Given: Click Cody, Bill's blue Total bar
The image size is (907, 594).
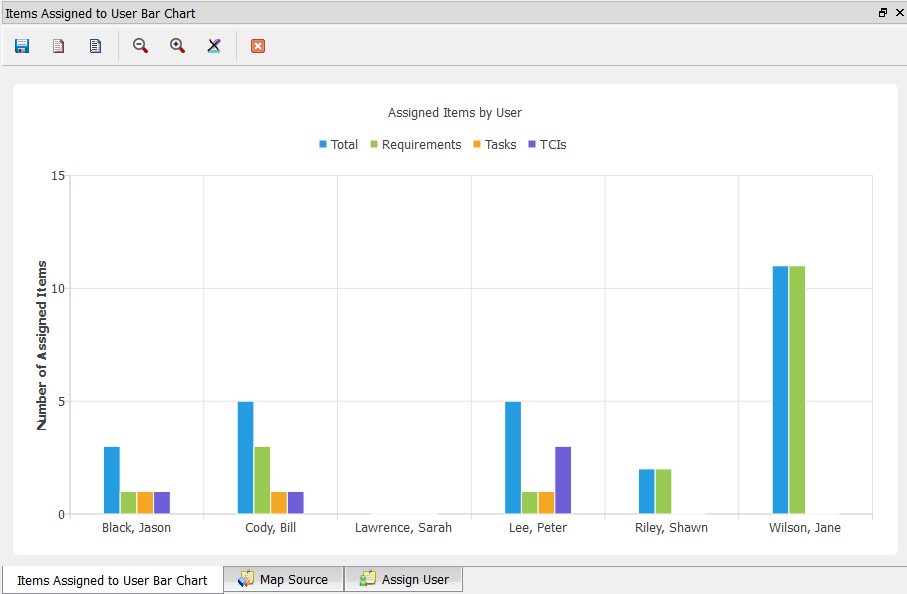Looking at the screenshot, I should point(245,458).
